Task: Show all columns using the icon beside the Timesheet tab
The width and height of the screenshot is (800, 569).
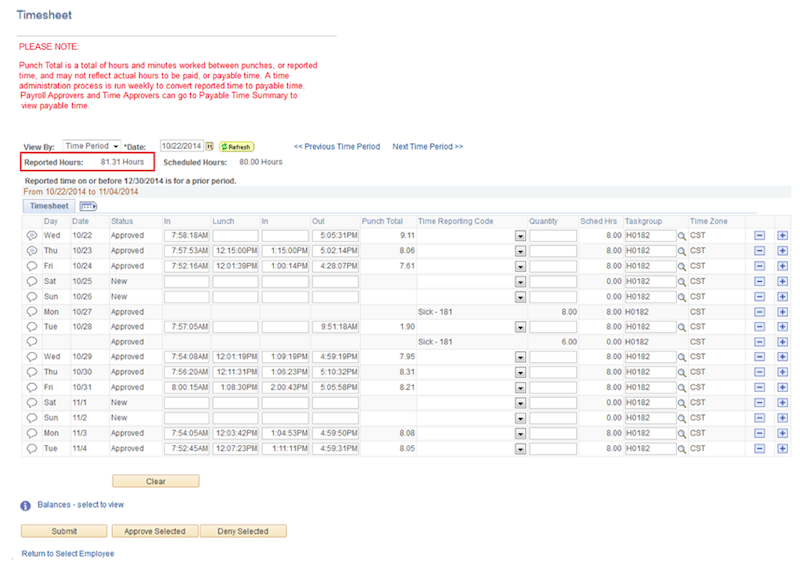Action: pyautogui.click(x=88, y=205)
